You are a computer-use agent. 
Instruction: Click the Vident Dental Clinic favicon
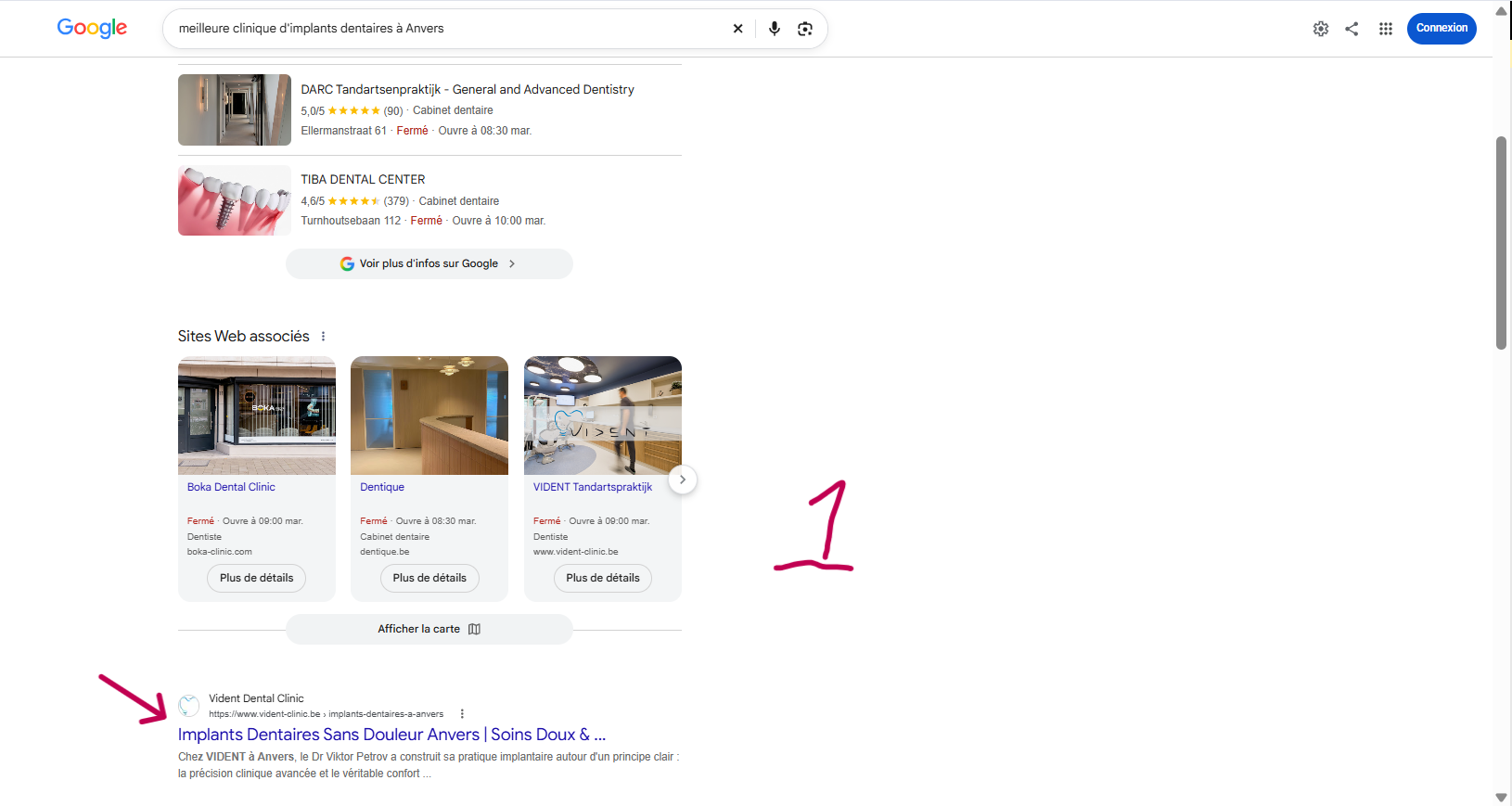tap(189, 706)
